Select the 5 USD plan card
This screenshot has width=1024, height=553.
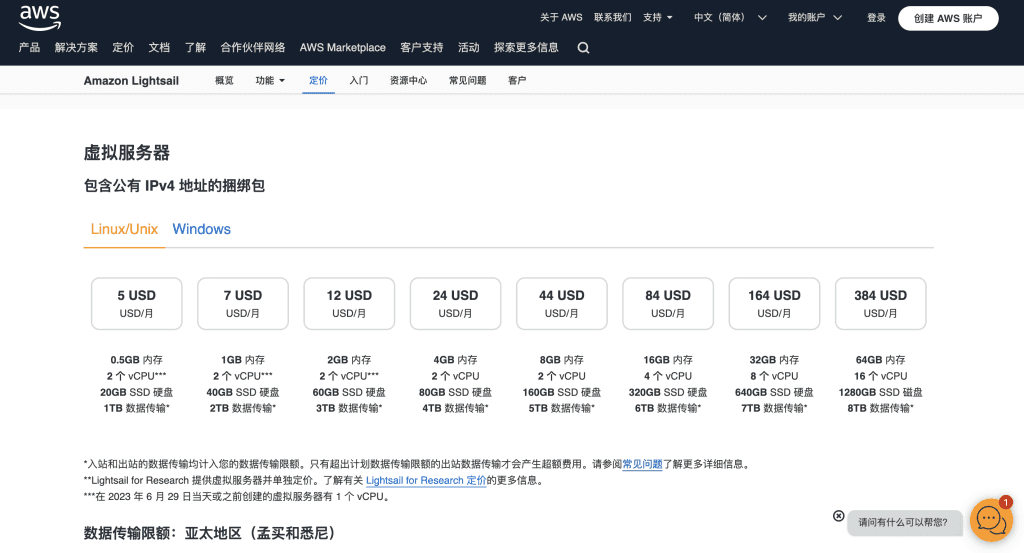click(136, 304)
